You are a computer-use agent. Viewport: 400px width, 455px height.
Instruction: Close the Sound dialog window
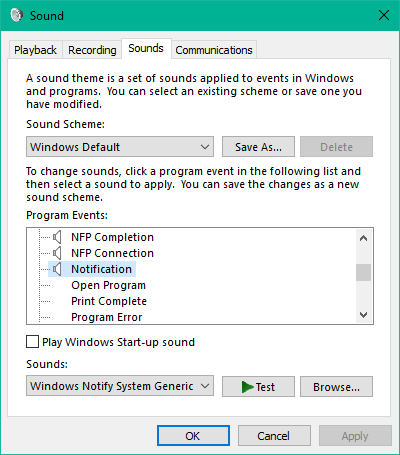coord(384,15)
